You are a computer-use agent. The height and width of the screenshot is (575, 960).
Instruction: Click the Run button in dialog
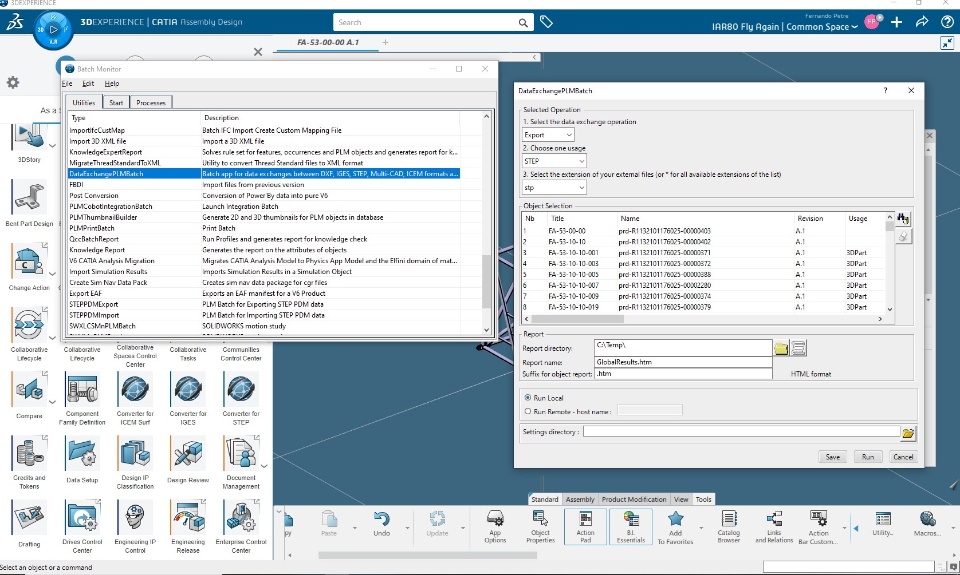point(868,457)
